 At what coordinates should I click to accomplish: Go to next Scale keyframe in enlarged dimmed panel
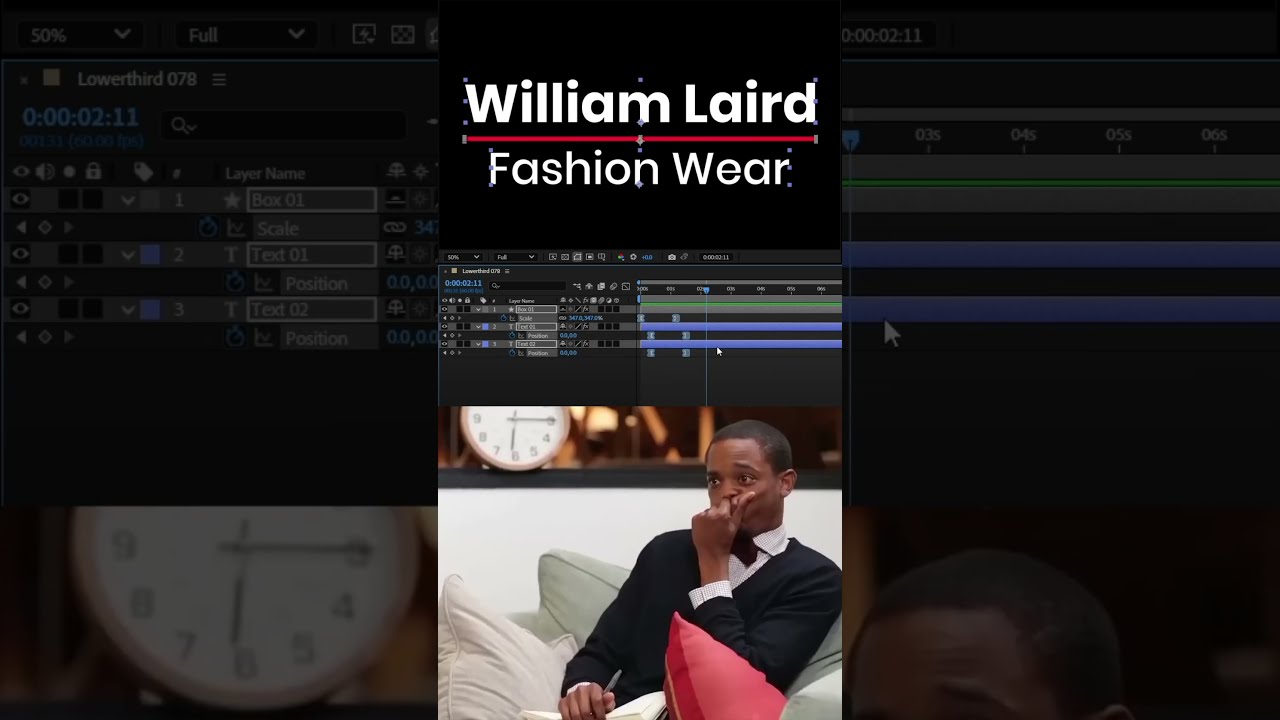[68, 228]
